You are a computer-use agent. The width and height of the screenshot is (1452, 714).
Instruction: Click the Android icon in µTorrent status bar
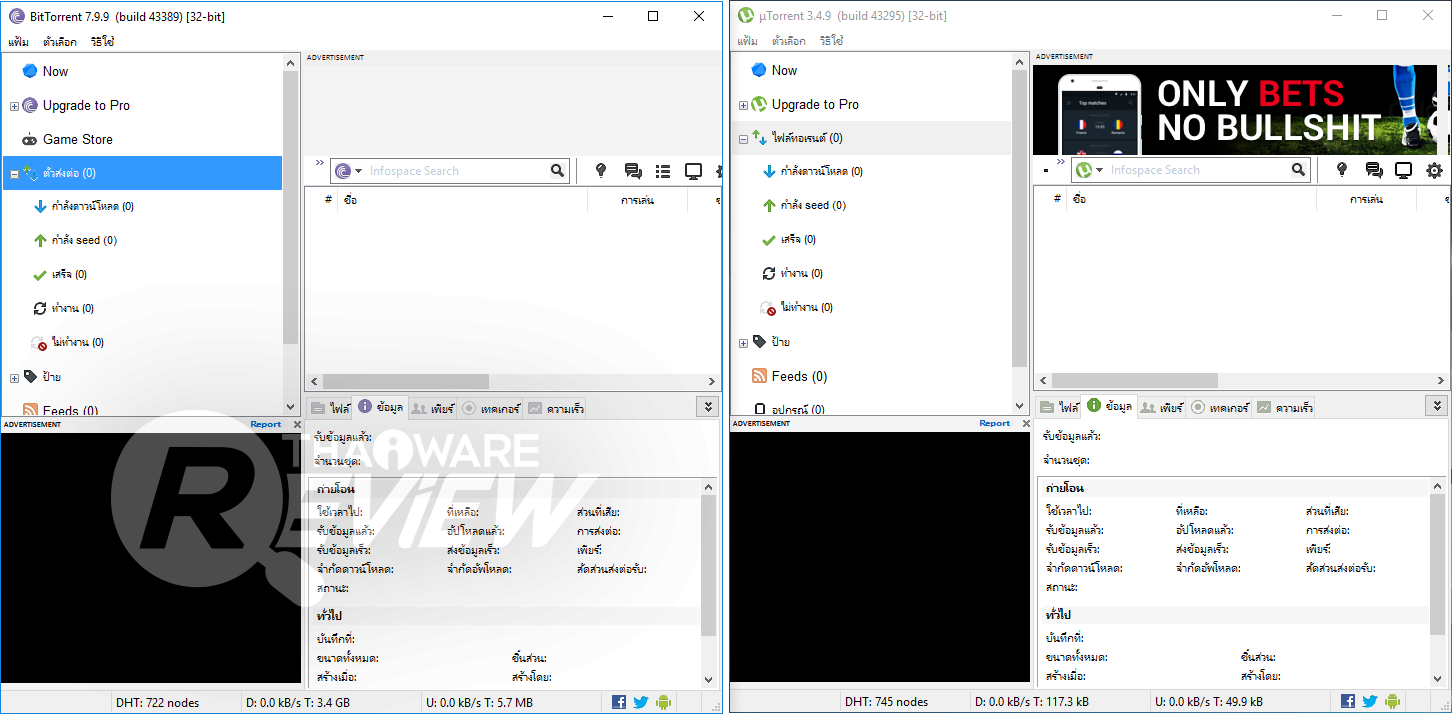[x=1392, y=701]
